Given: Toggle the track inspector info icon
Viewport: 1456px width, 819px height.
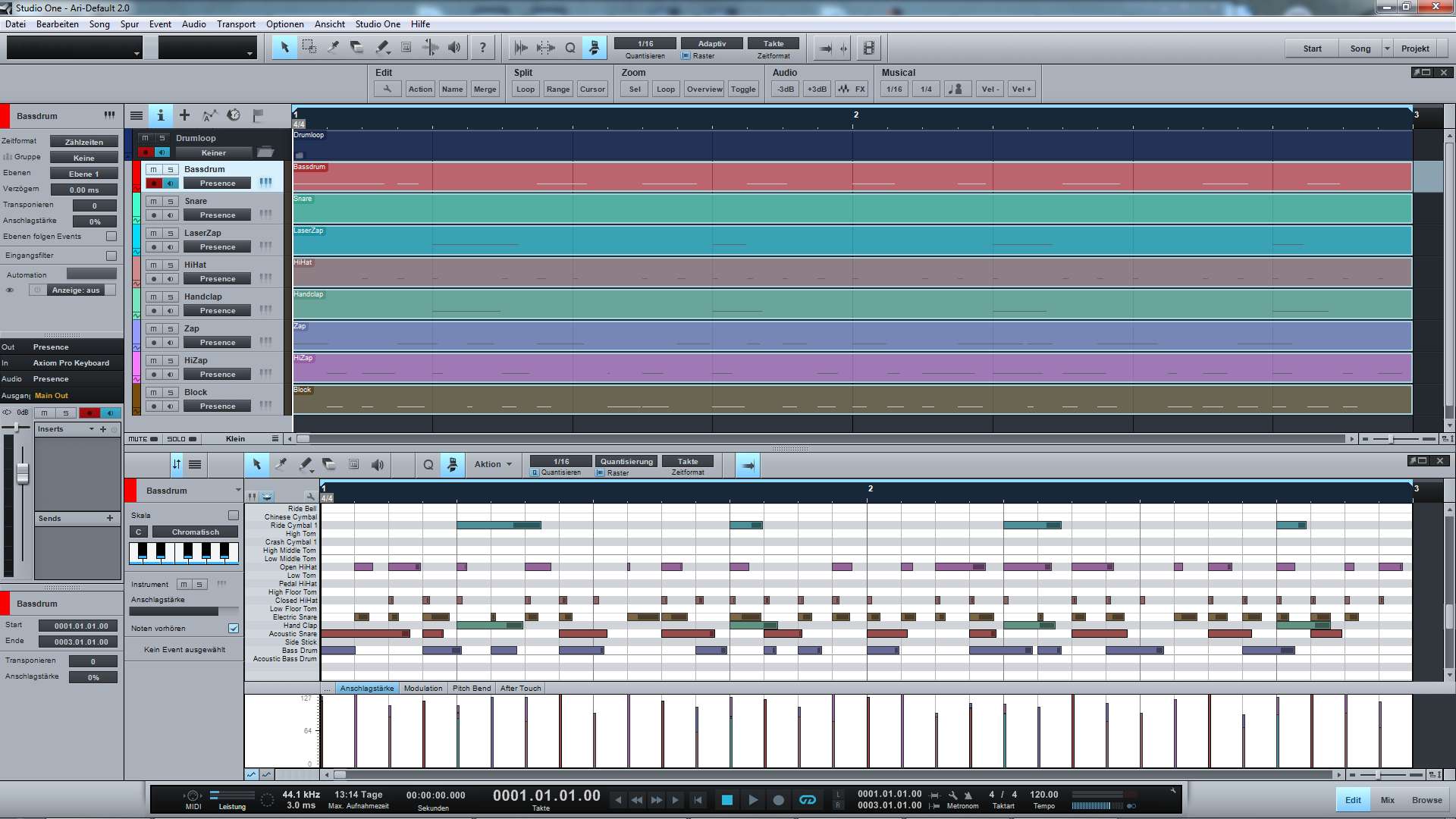Looking at the screenshot, I should [x=161, y=115].
